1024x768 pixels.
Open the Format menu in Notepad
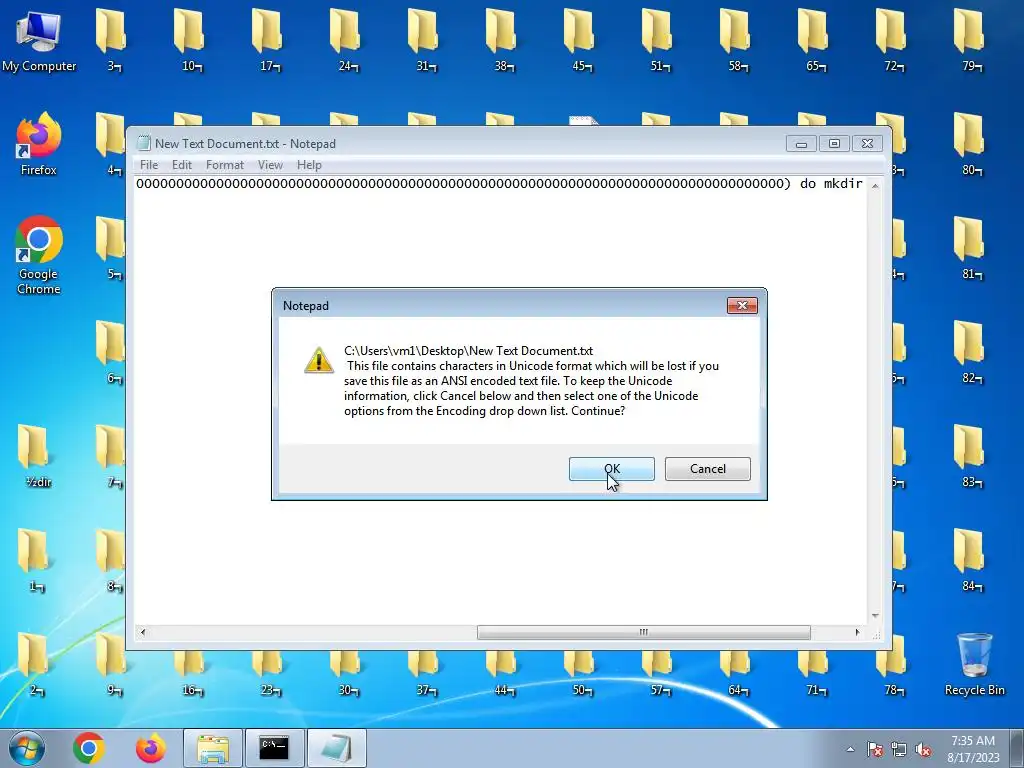coord(225,165)
